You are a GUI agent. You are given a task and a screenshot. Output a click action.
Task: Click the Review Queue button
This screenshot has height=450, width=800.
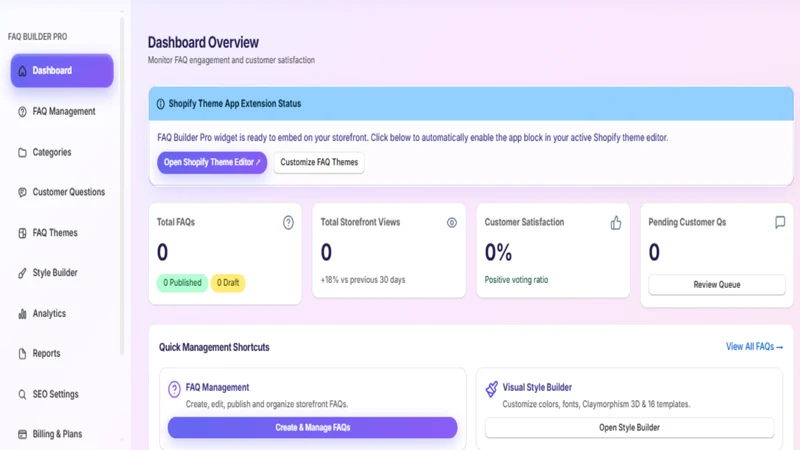717,285
